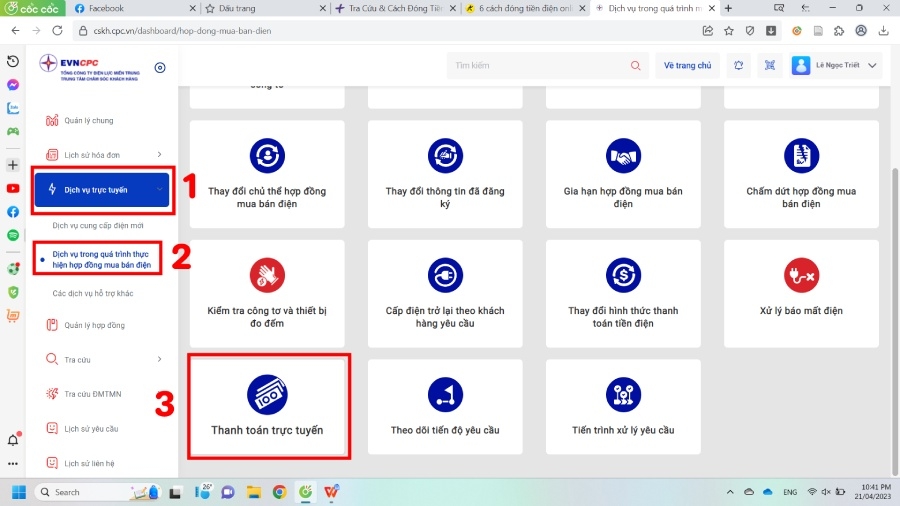
Task: Show hidden system tray icons
Action: (x=730, y=492)
